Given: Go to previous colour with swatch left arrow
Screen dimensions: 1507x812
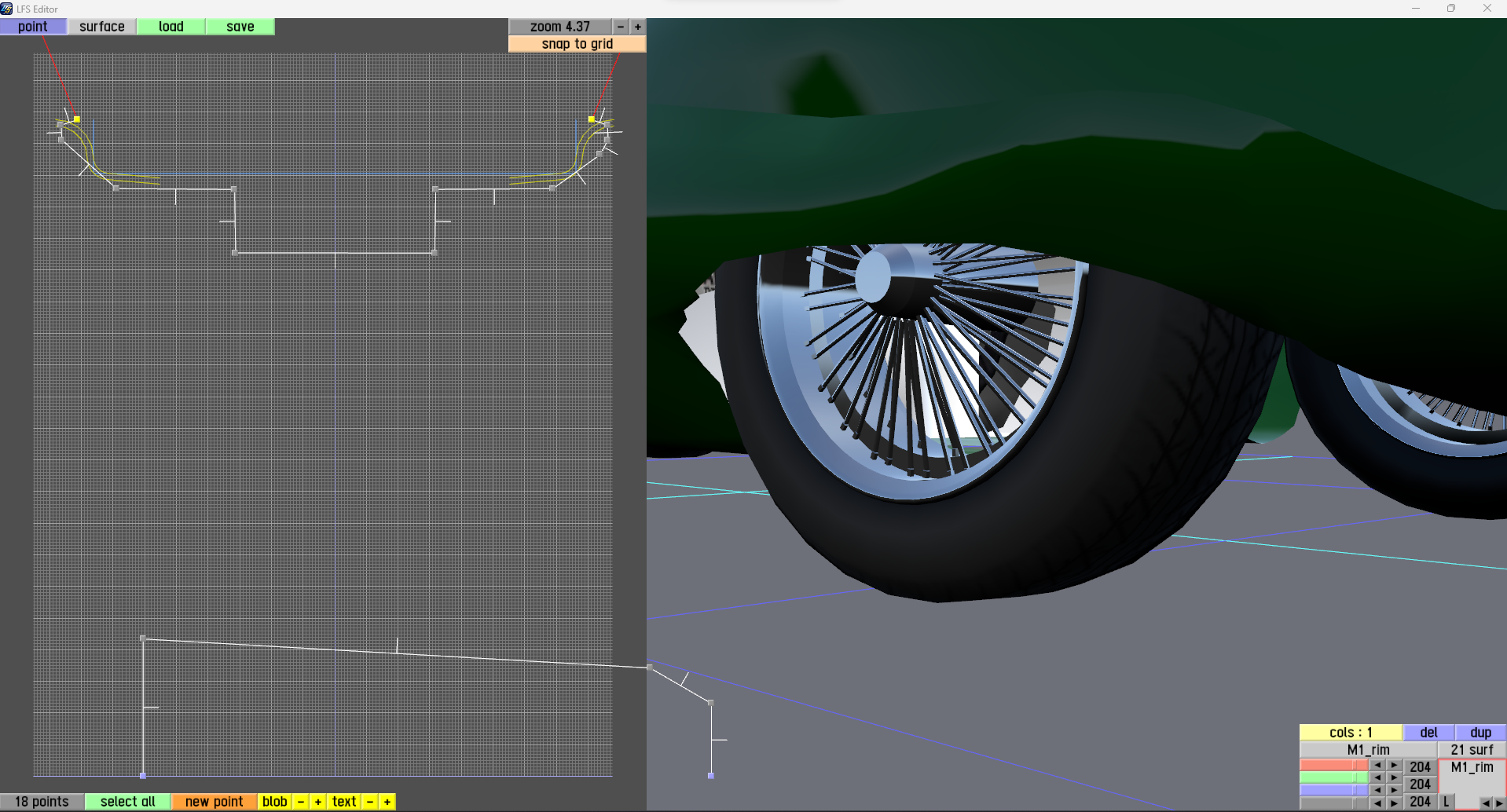Looking at the screenshot, I should (x=1485, y=803).
